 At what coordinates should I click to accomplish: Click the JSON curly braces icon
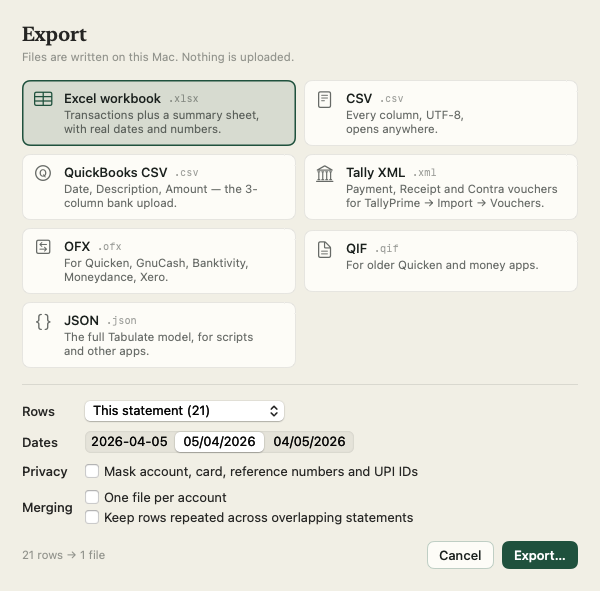click(43, 322)
